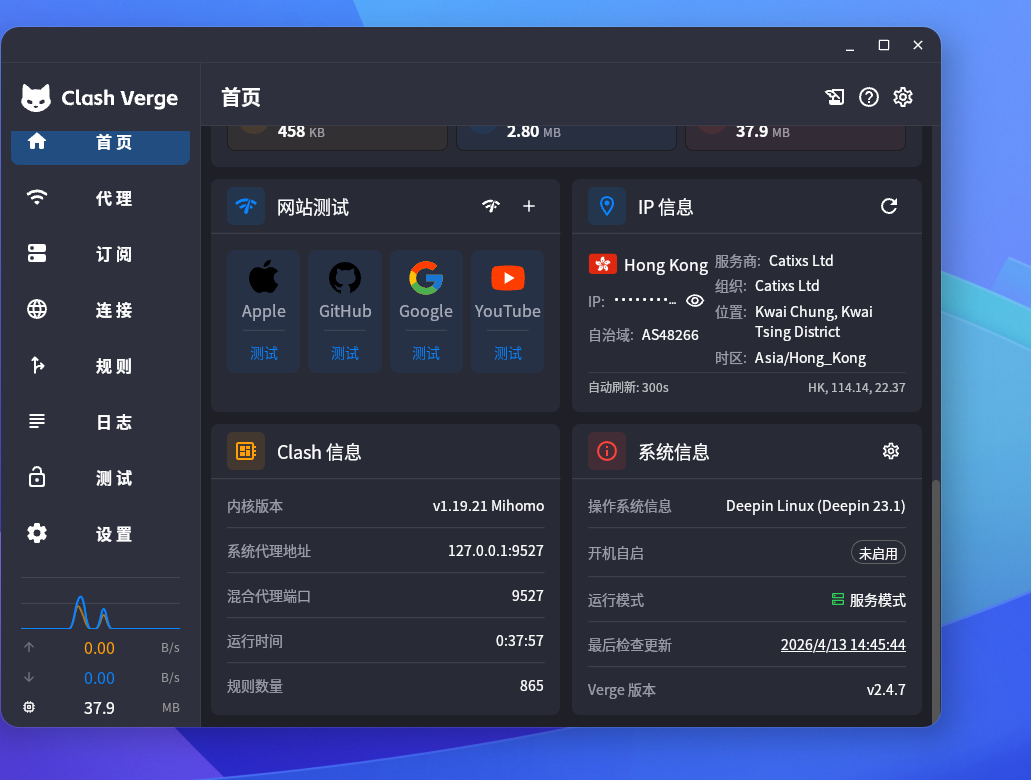Open the 日志 logs page
Viewport: 1031px width, 780px height.
click(x=100, y=422)
